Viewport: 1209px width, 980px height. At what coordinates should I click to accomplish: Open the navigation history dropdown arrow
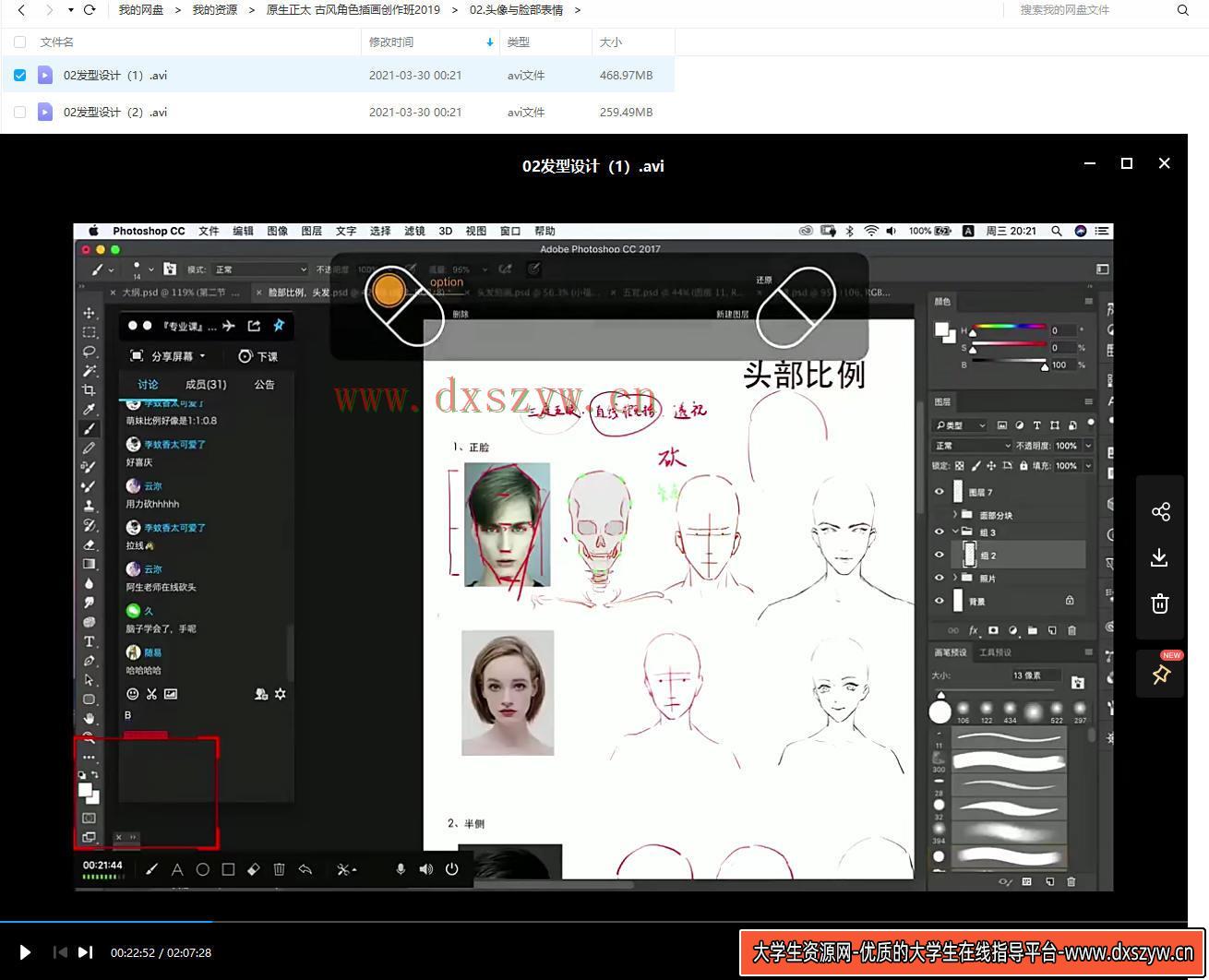point(70,10)
